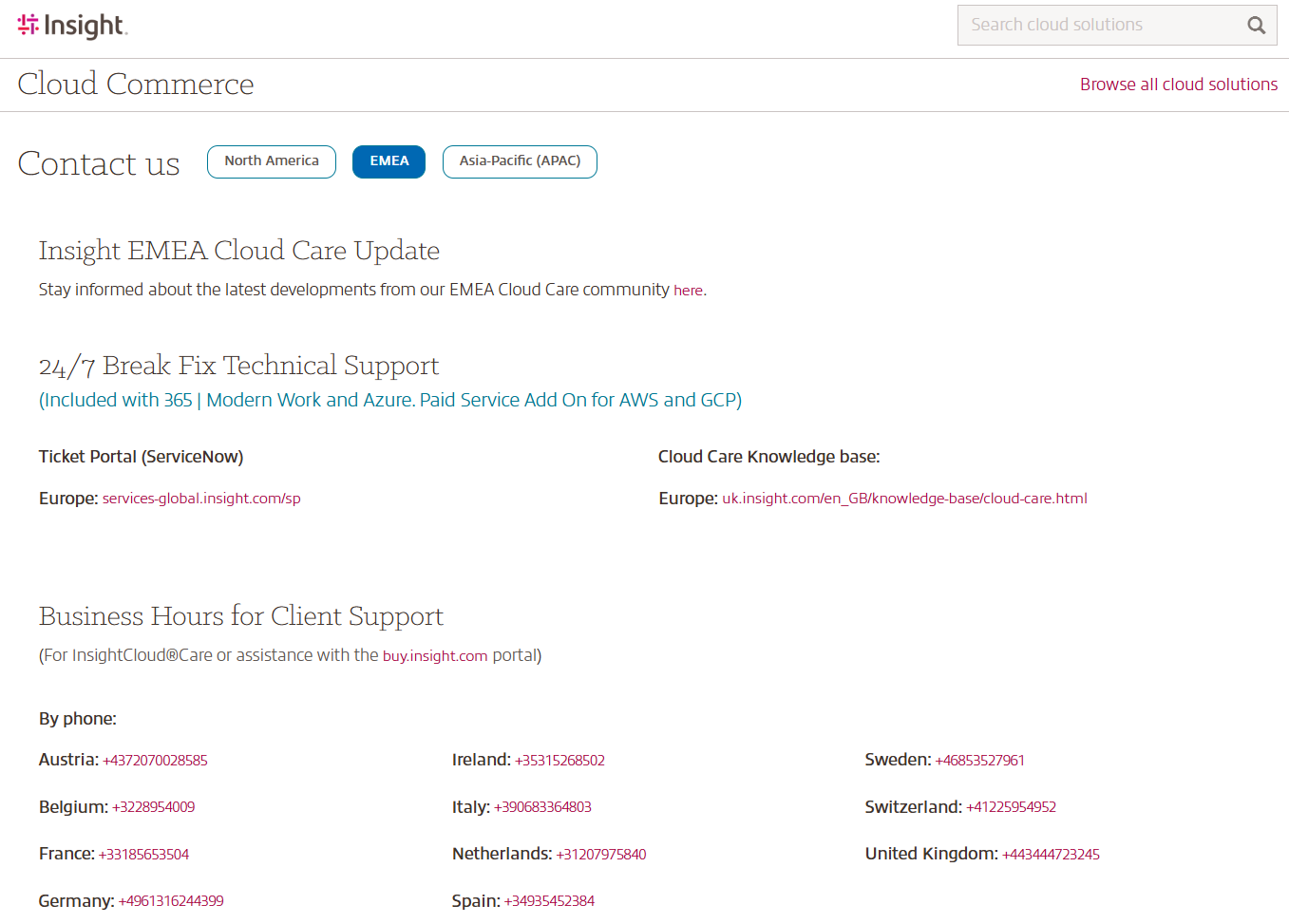This screenshot has width=1289, height=924.
Task: Click the France phone number
Action: (x=144, y=854)
